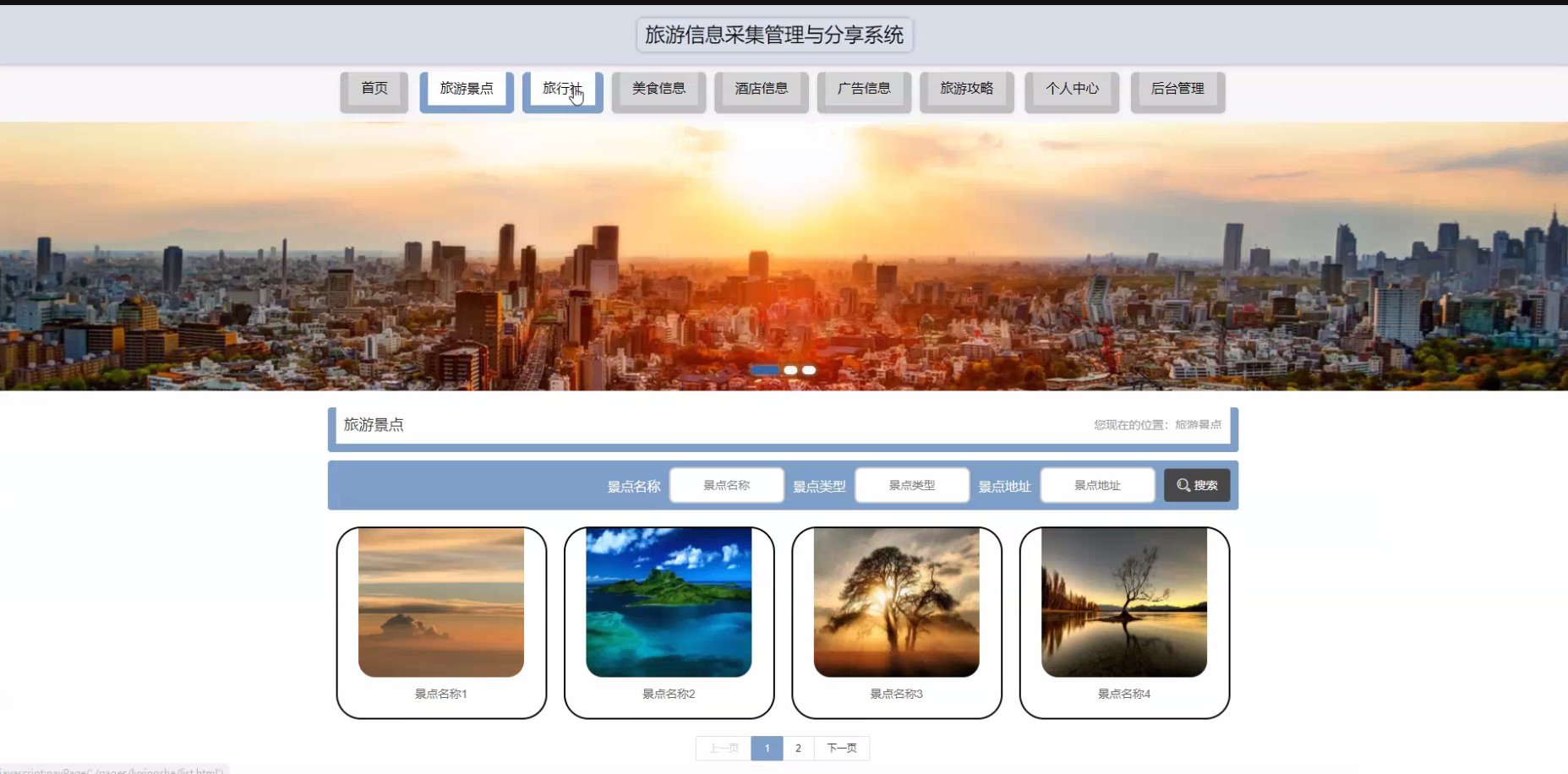This screenshot has height=774, width=1568.
Task: View the 景点名称3 attraction thumbnail
Action: tap(896, 602)
